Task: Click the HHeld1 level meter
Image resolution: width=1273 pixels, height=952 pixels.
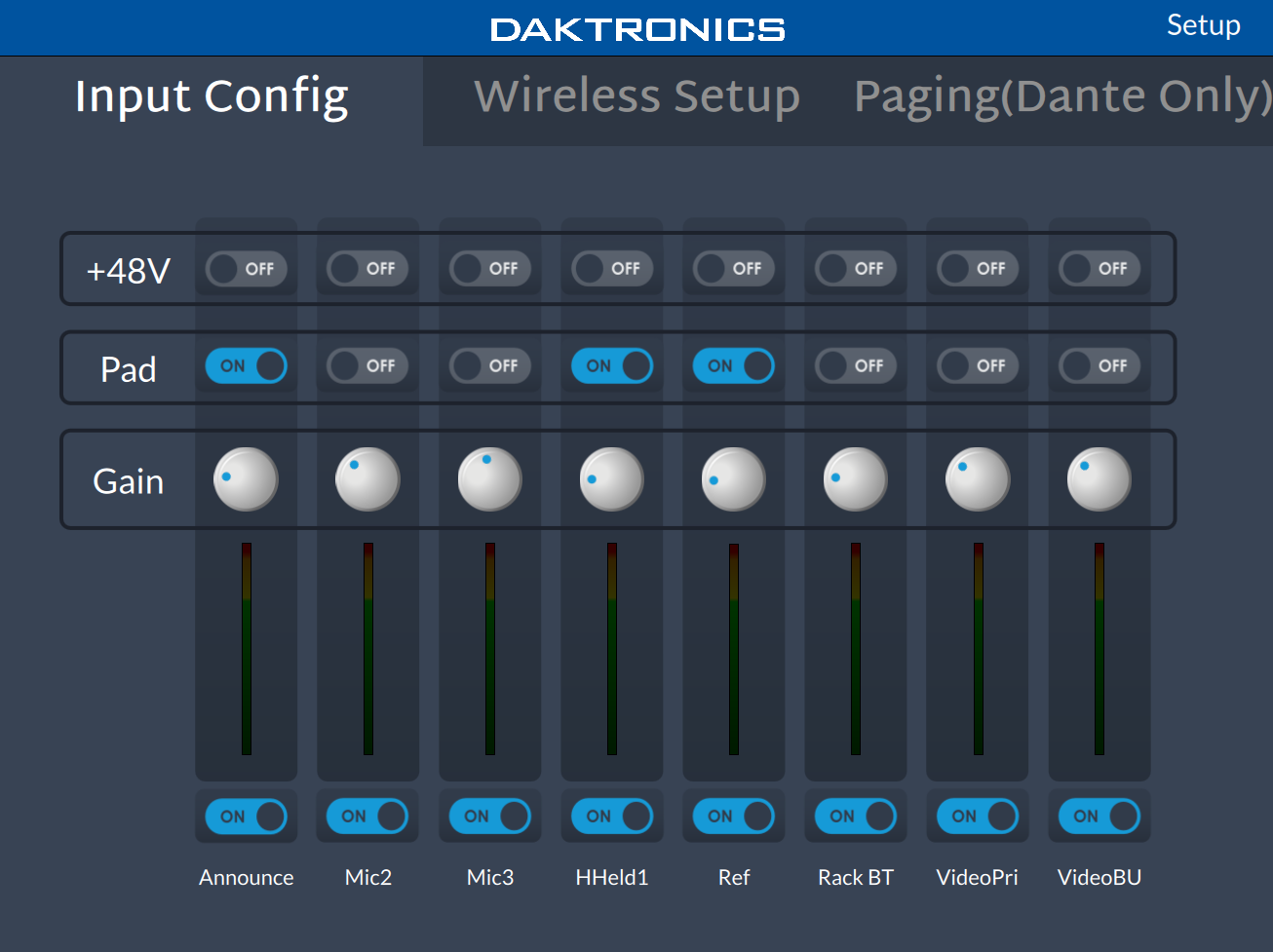Action: (612, 649)
